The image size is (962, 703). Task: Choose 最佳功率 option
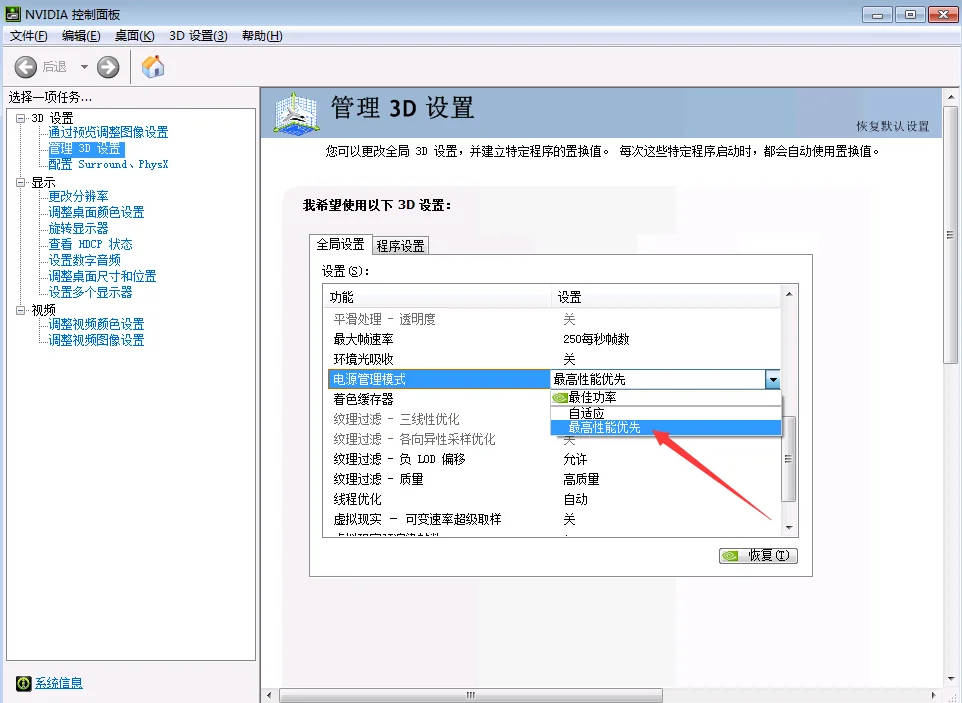[x=666, y=398]
